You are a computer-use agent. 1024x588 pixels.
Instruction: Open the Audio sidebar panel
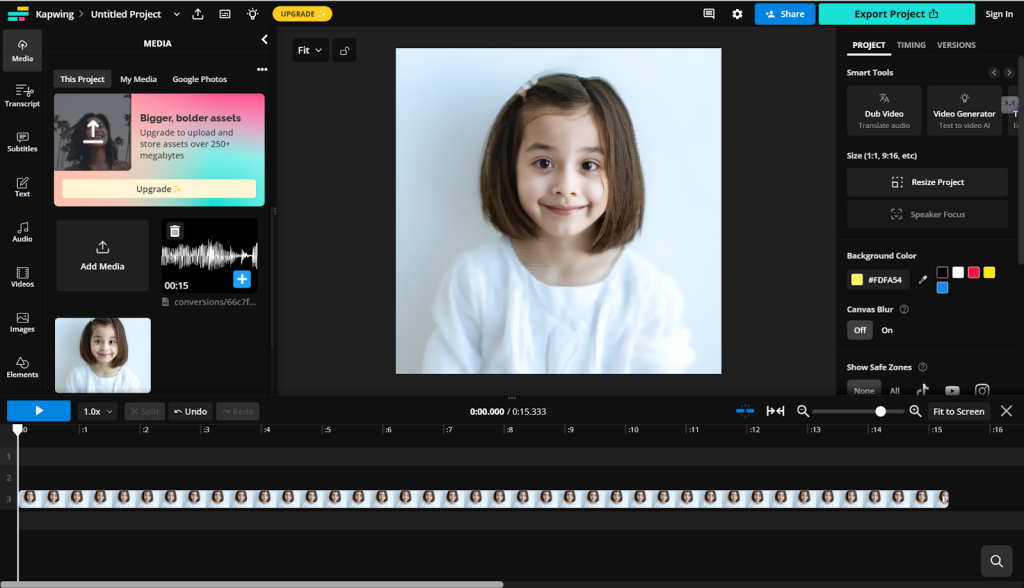tap(22, 232)
